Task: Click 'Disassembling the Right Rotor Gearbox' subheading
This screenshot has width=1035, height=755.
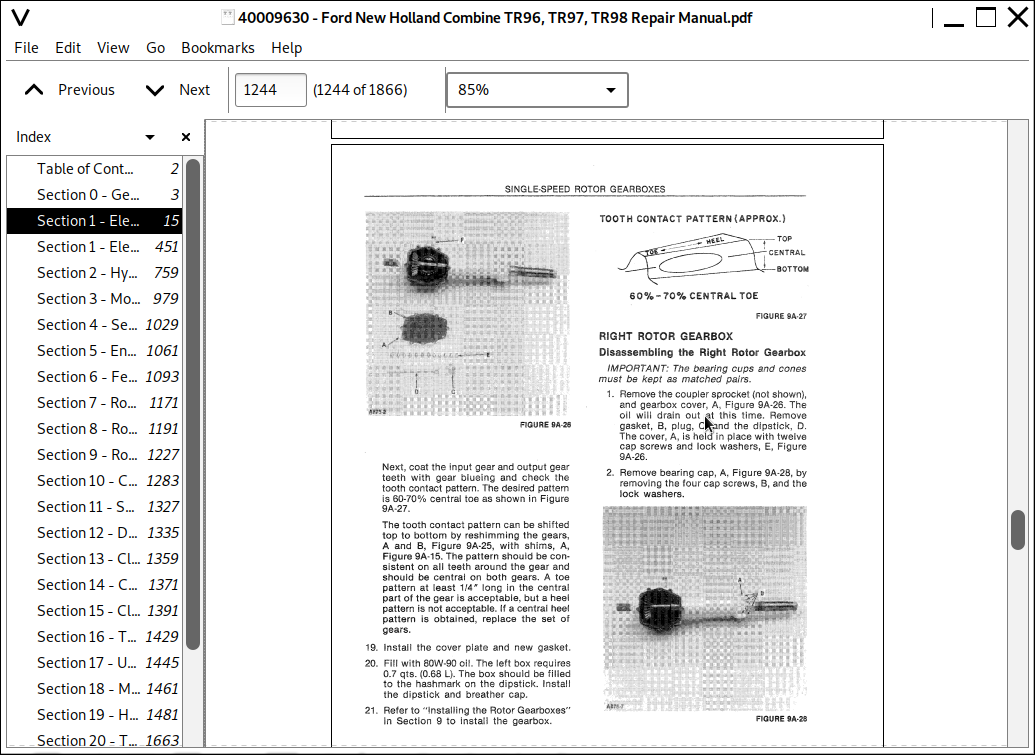Action: (x=702, y=352)
